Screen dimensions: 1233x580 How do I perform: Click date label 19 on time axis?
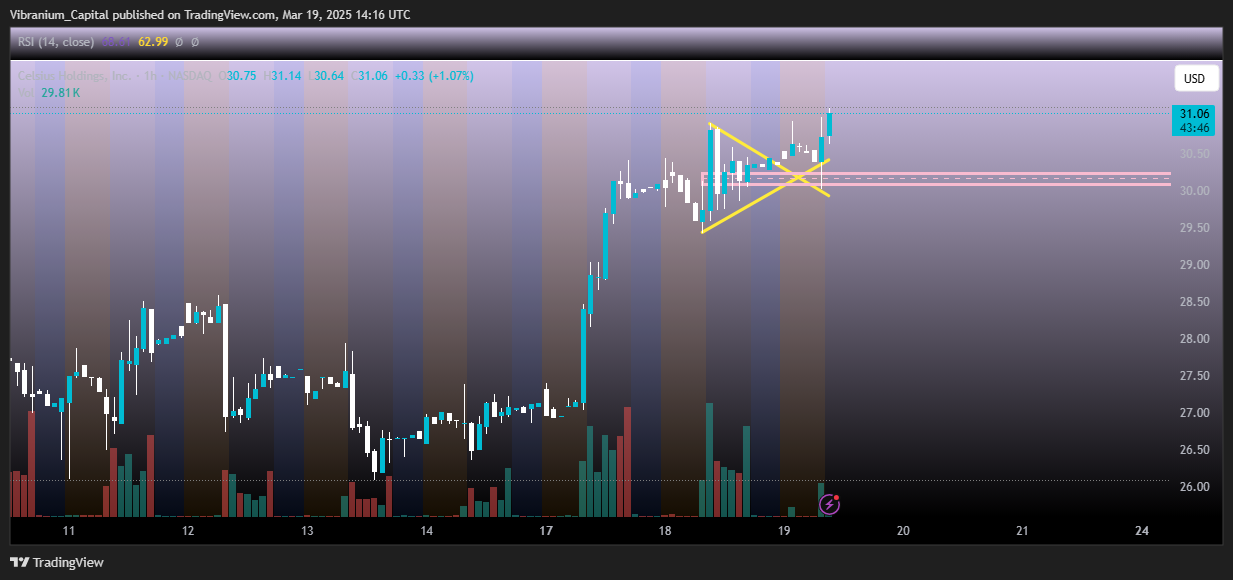[x=784, y=531]
